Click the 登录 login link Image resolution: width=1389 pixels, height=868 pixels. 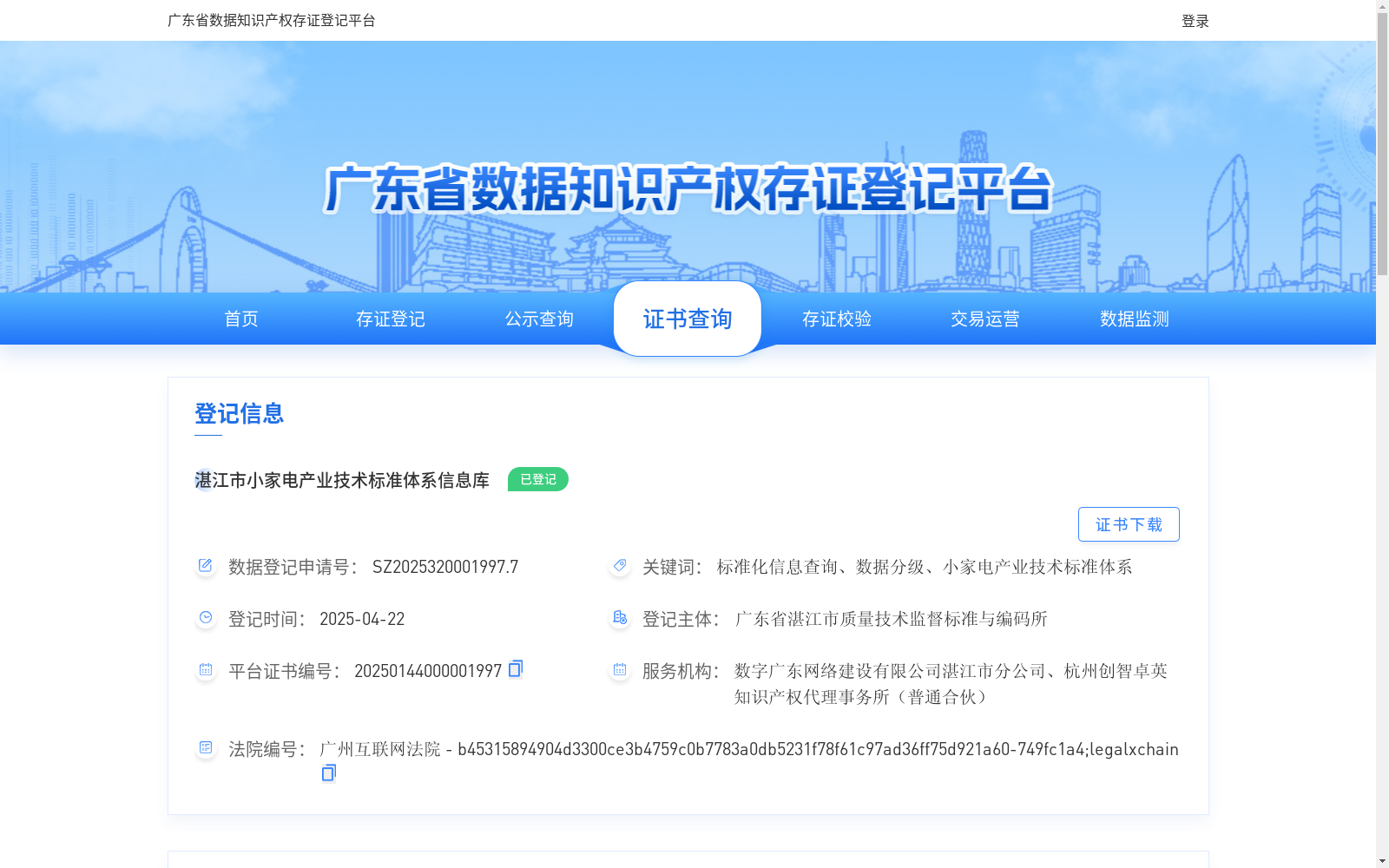point(1195,21)
